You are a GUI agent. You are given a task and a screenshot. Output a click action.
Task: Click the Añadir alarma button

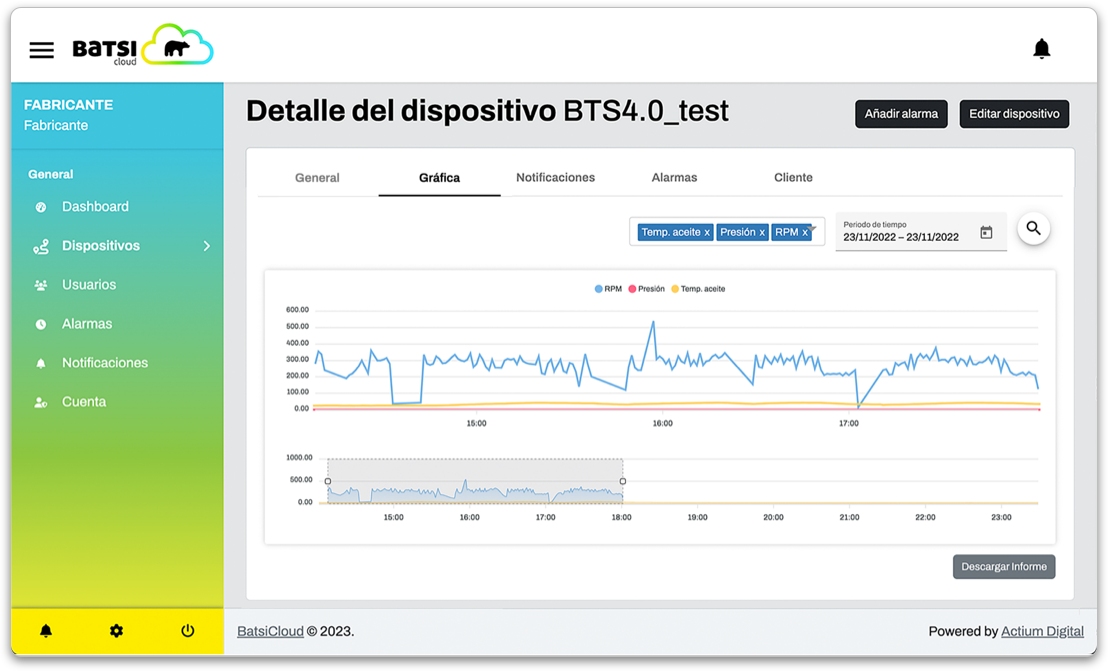pyautogui.click(x=900, y=114)
